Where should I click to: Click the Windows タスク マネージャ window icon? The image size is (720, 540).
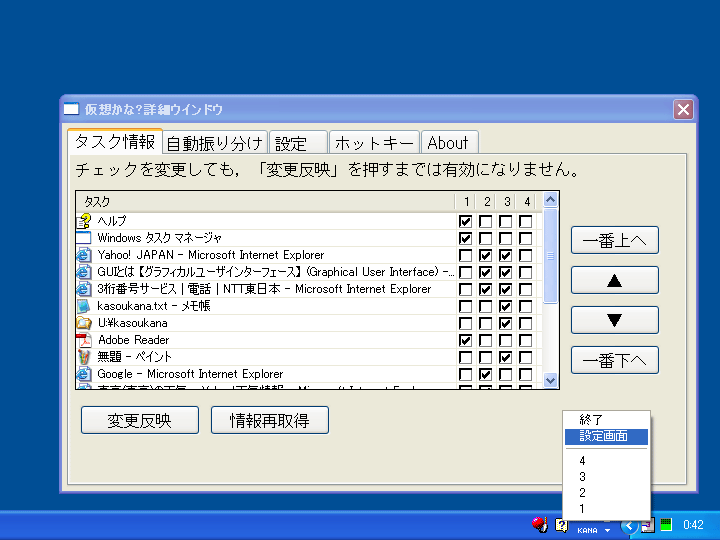pyautogui.click(x=84, y=238)
